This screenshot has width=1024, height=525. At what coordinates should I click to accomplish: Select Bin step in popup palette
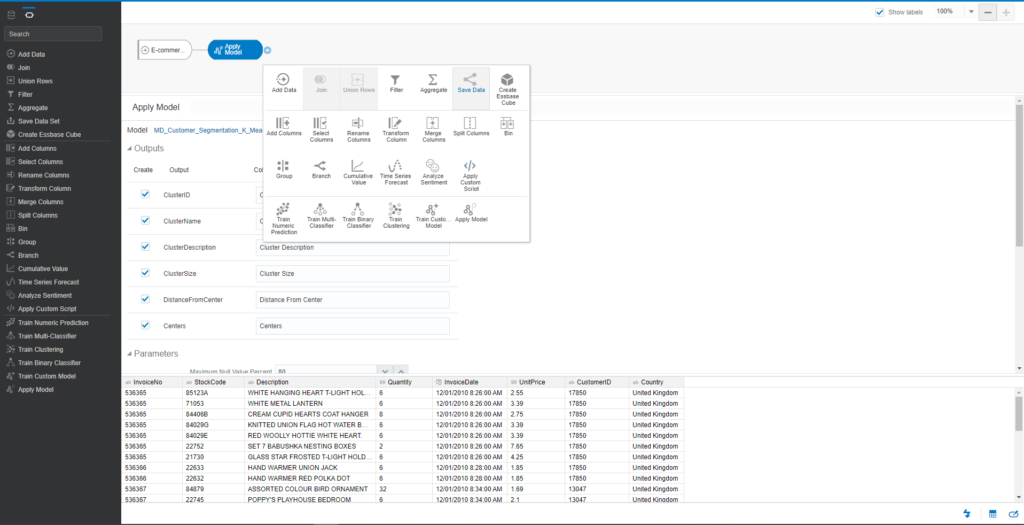click(508, 127)
